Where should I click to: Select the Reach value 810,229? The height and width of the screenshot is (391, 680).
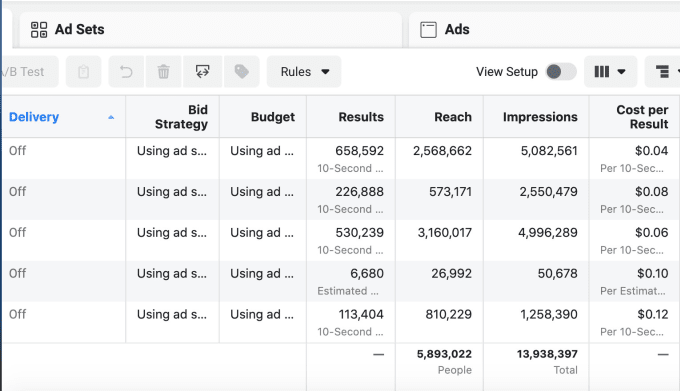pyautogui.click(x=448, y=314)
